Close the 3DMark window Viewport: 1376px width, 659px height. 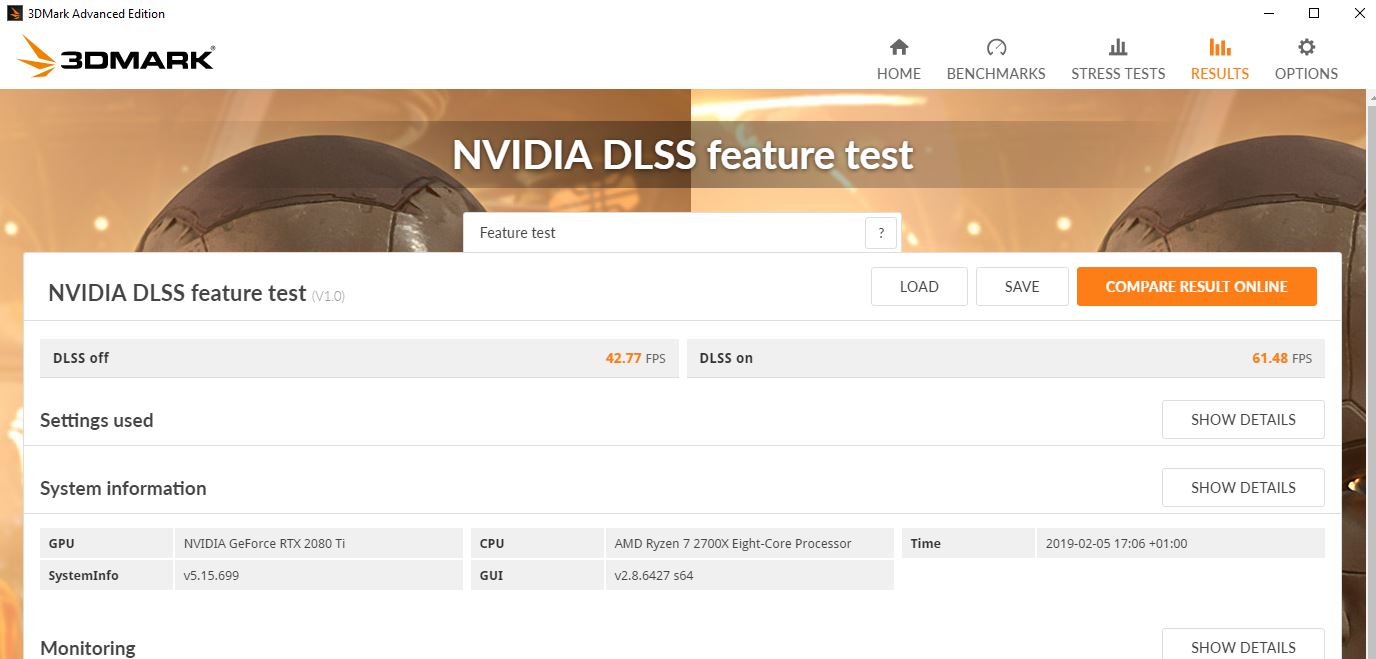(1358, 14)
